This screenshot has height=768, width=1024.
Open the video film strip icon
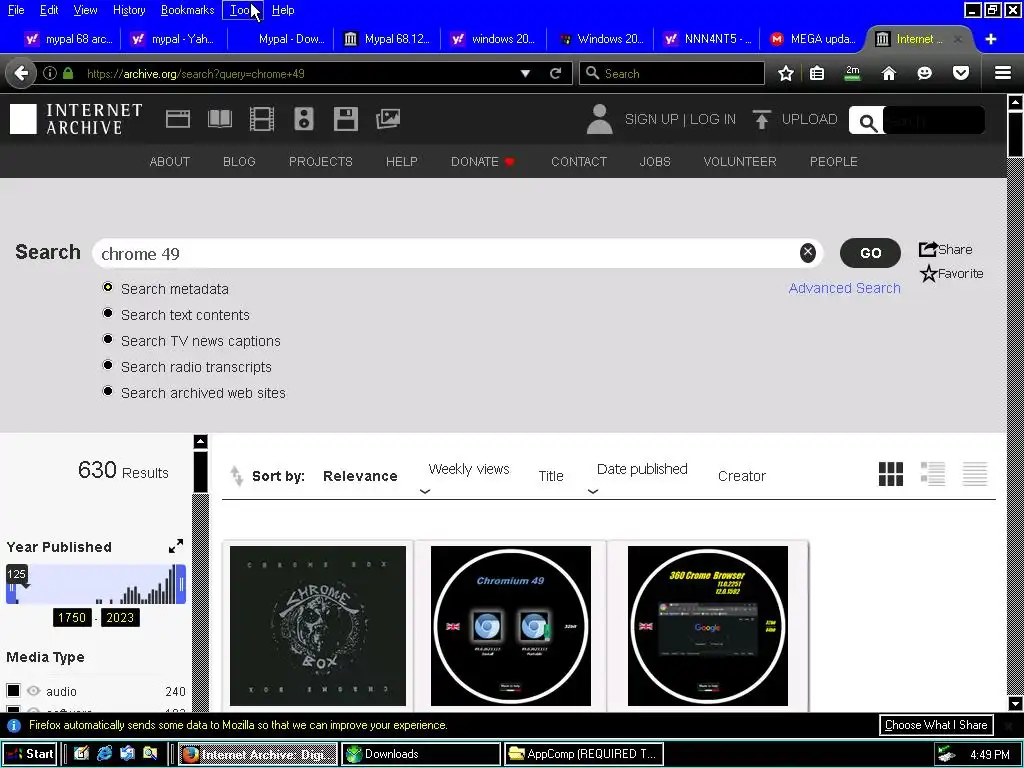tap(262, 119)
